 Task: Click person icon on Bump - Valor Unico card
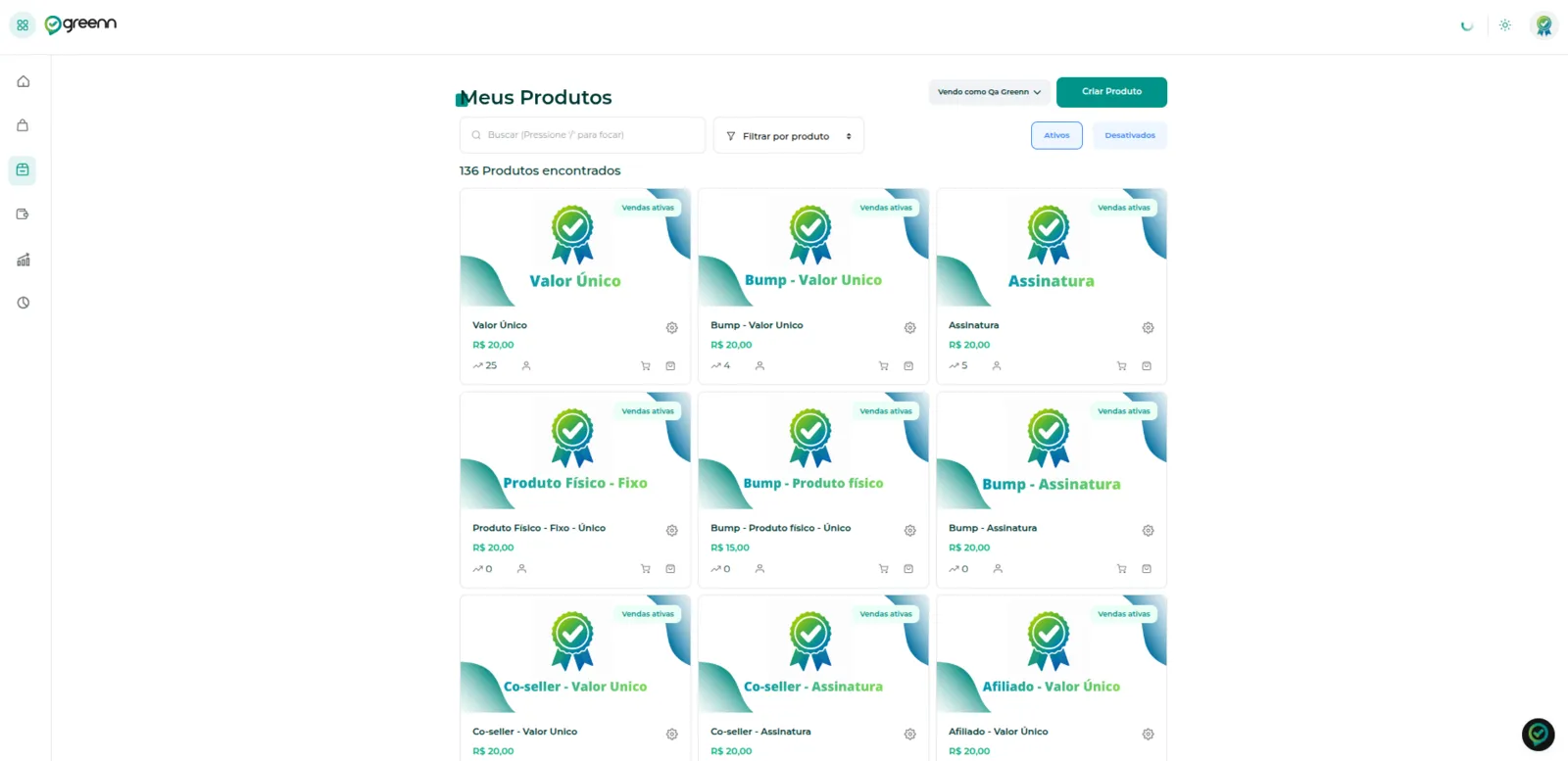759,366
